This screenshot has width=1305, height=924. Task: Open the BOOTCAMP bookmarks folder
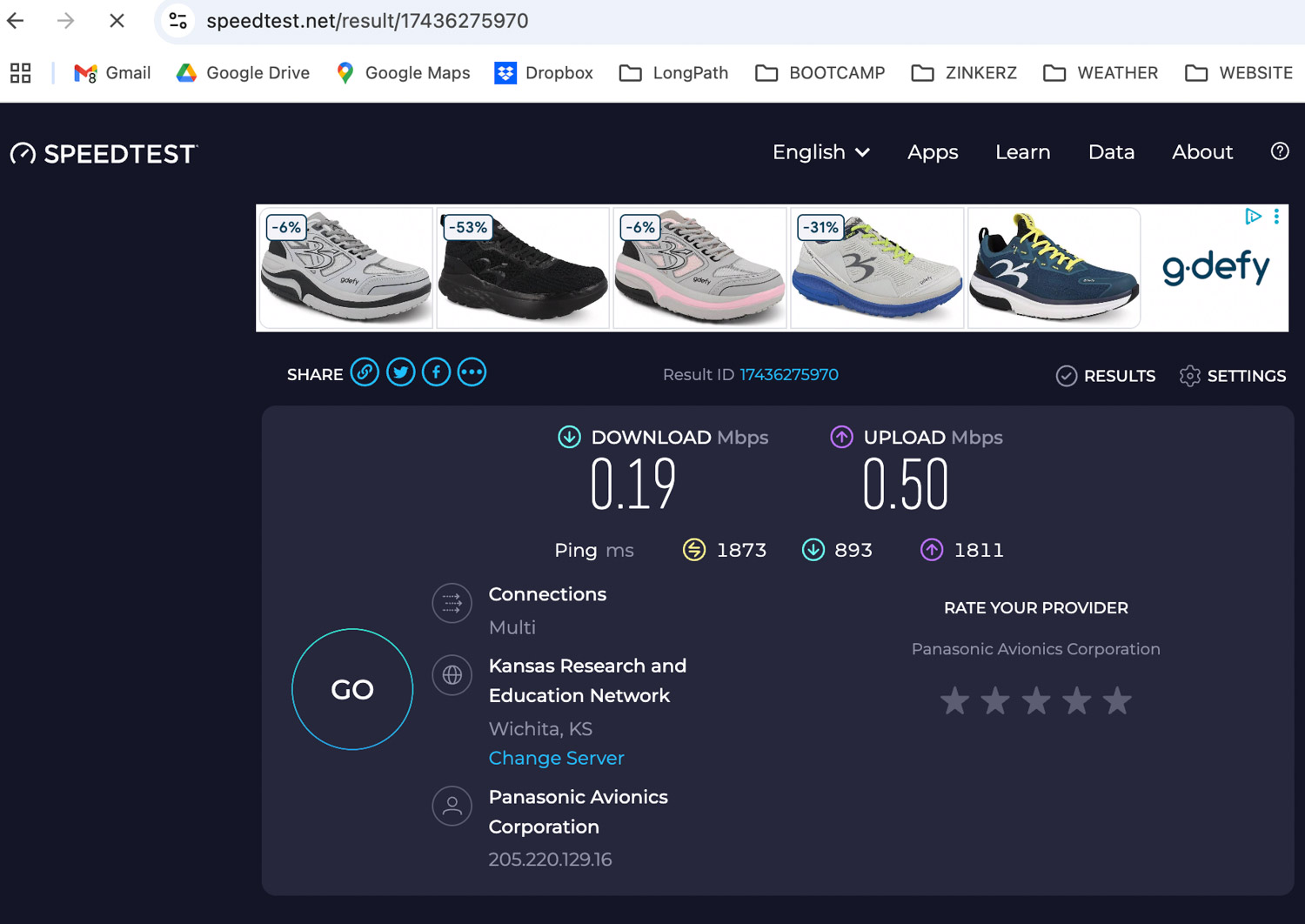[820, 73]
